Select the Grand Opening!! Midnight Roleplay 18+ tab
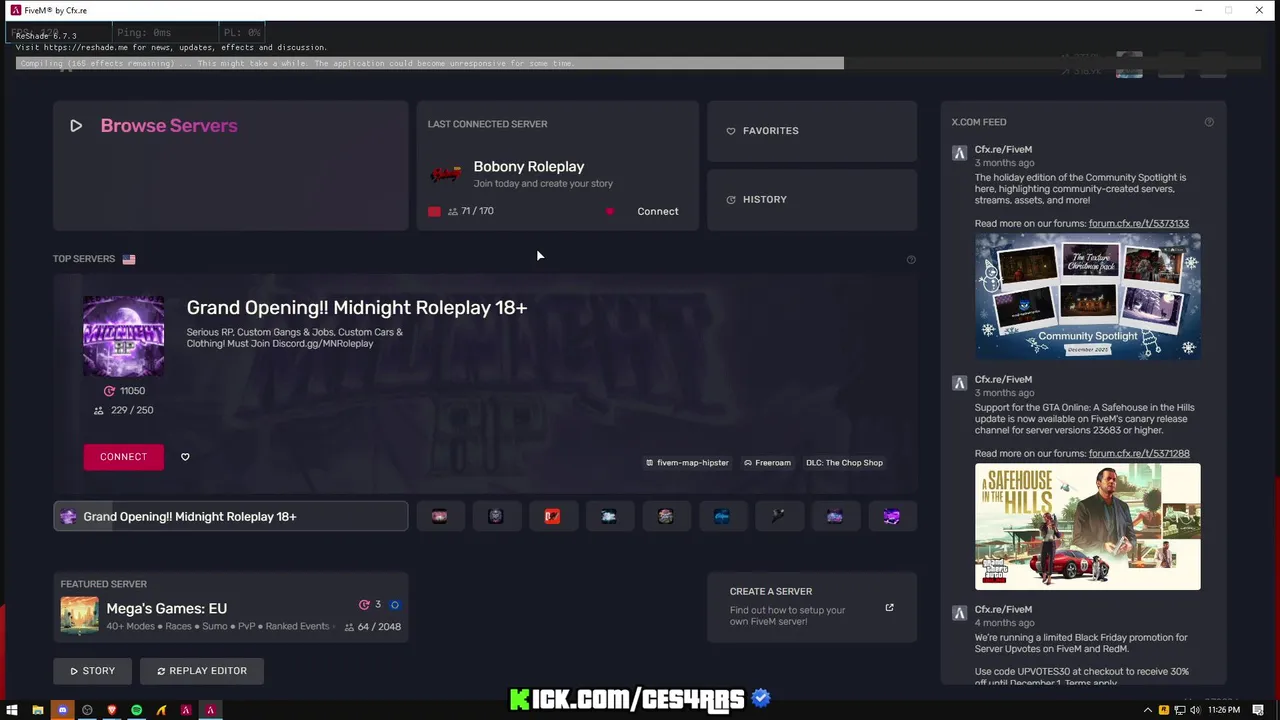Image resolution: width=1280 pixels, height=720 pixels. tap(231, 517)
